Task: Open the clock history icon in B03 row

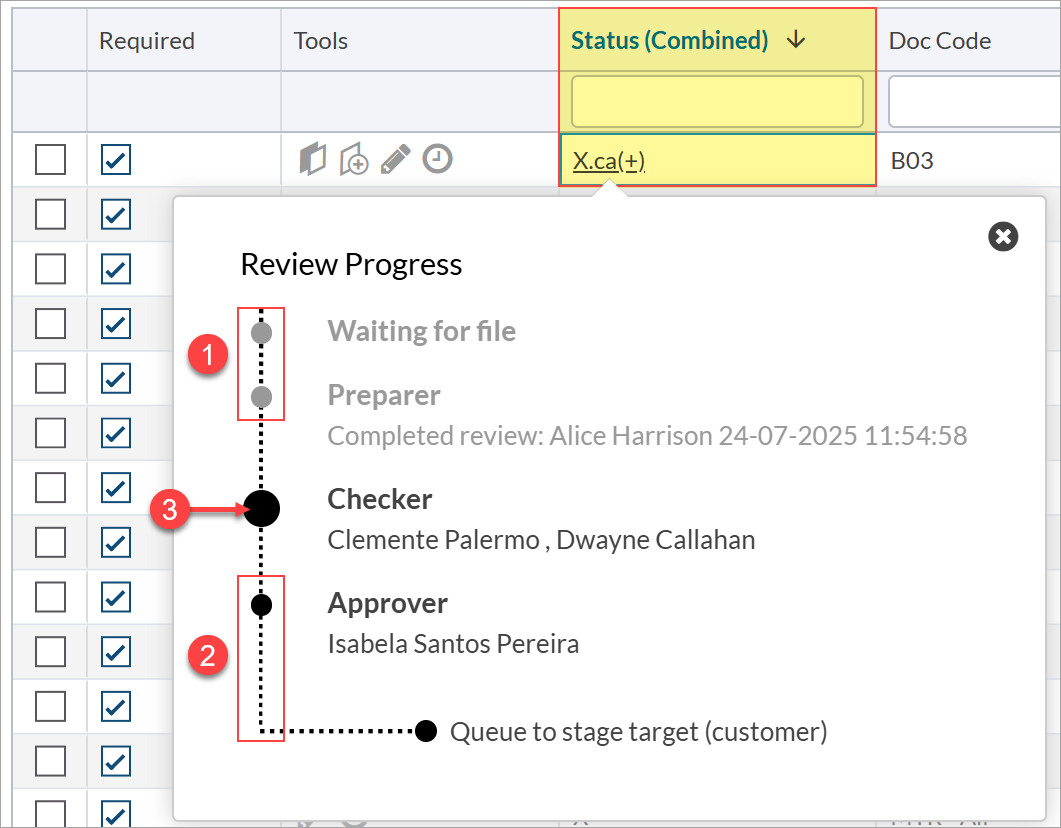Action: (437, 159)
